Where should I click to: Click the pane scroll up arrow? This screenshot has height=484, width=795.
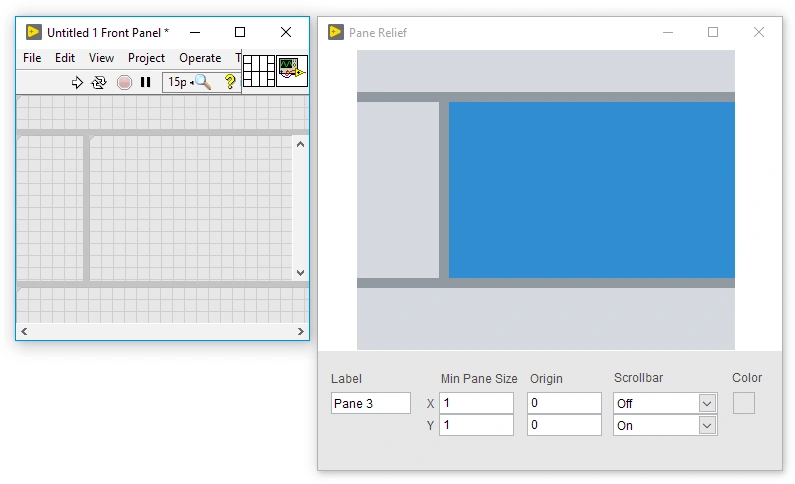click(x=300, y=144)
